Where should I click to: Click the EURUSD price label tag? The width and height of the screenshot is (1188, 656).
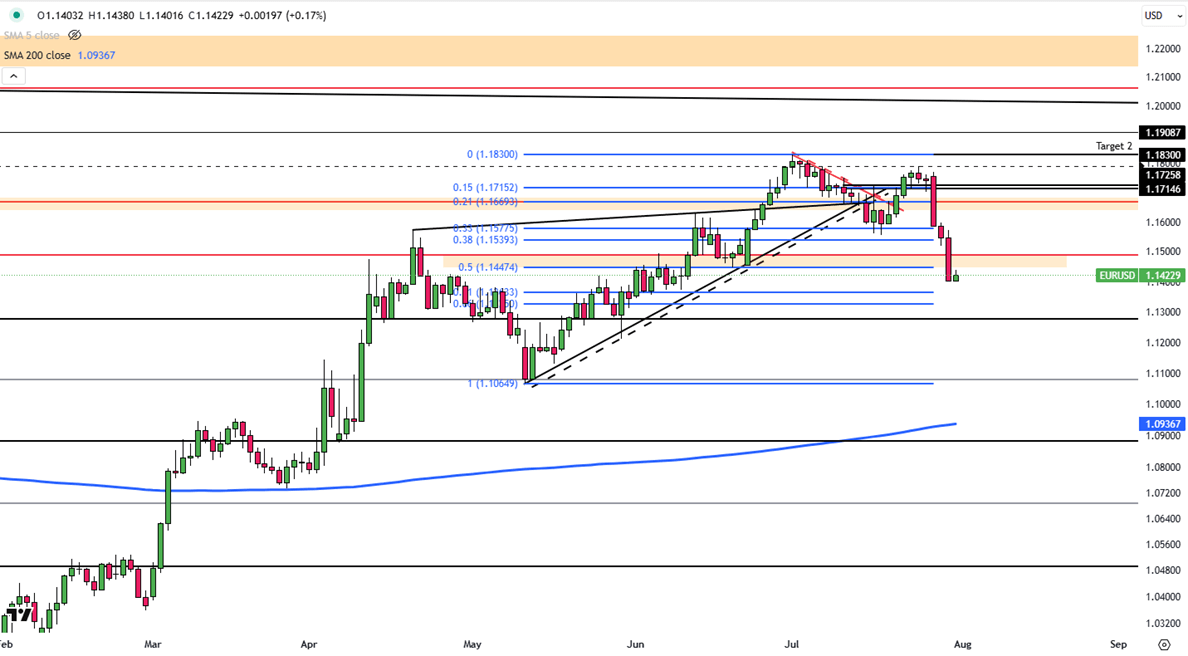click(x=1116, y=275)
